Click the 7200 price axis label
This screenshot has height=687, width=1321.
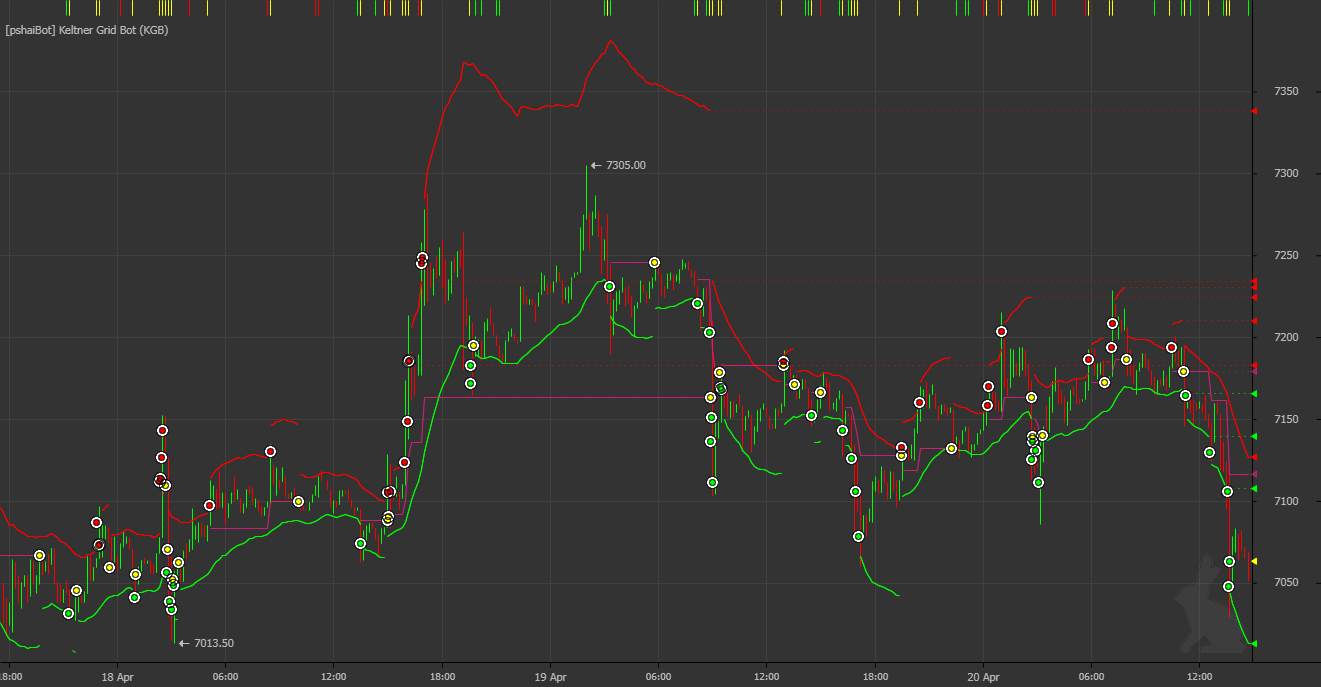[1286, 338]
